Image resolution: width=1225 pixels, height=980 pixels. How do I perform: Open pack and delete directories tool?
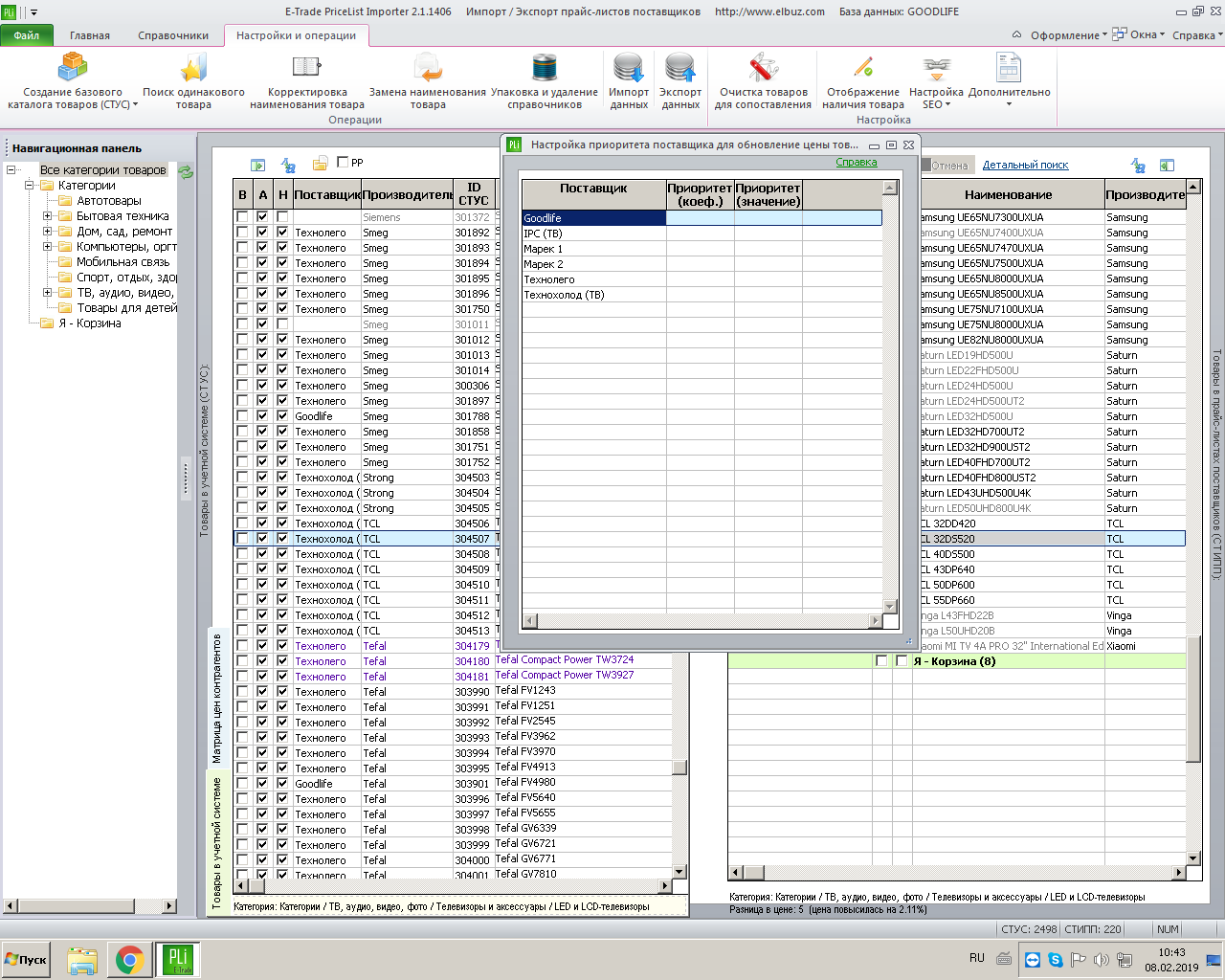[x=545, y=81]
